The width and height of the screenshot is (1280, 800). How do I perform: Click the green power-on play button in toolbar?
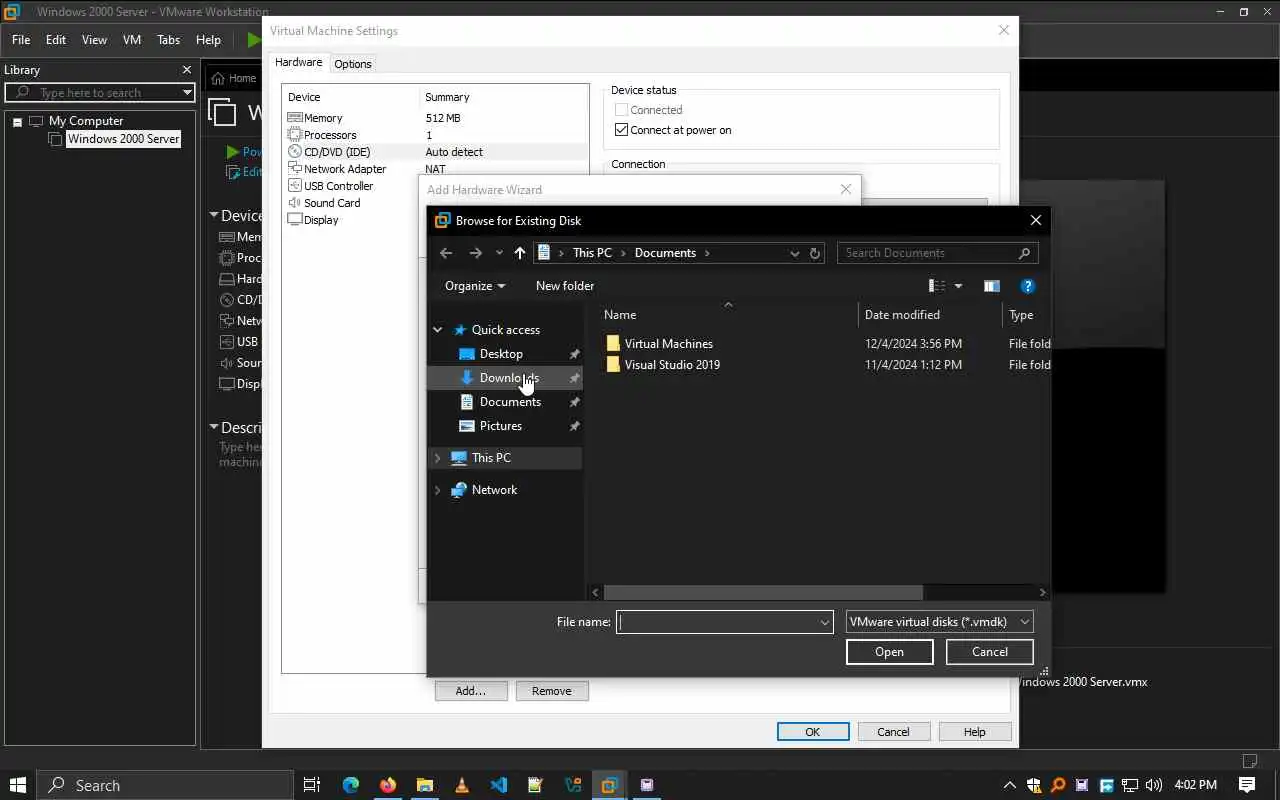[253, 40]
